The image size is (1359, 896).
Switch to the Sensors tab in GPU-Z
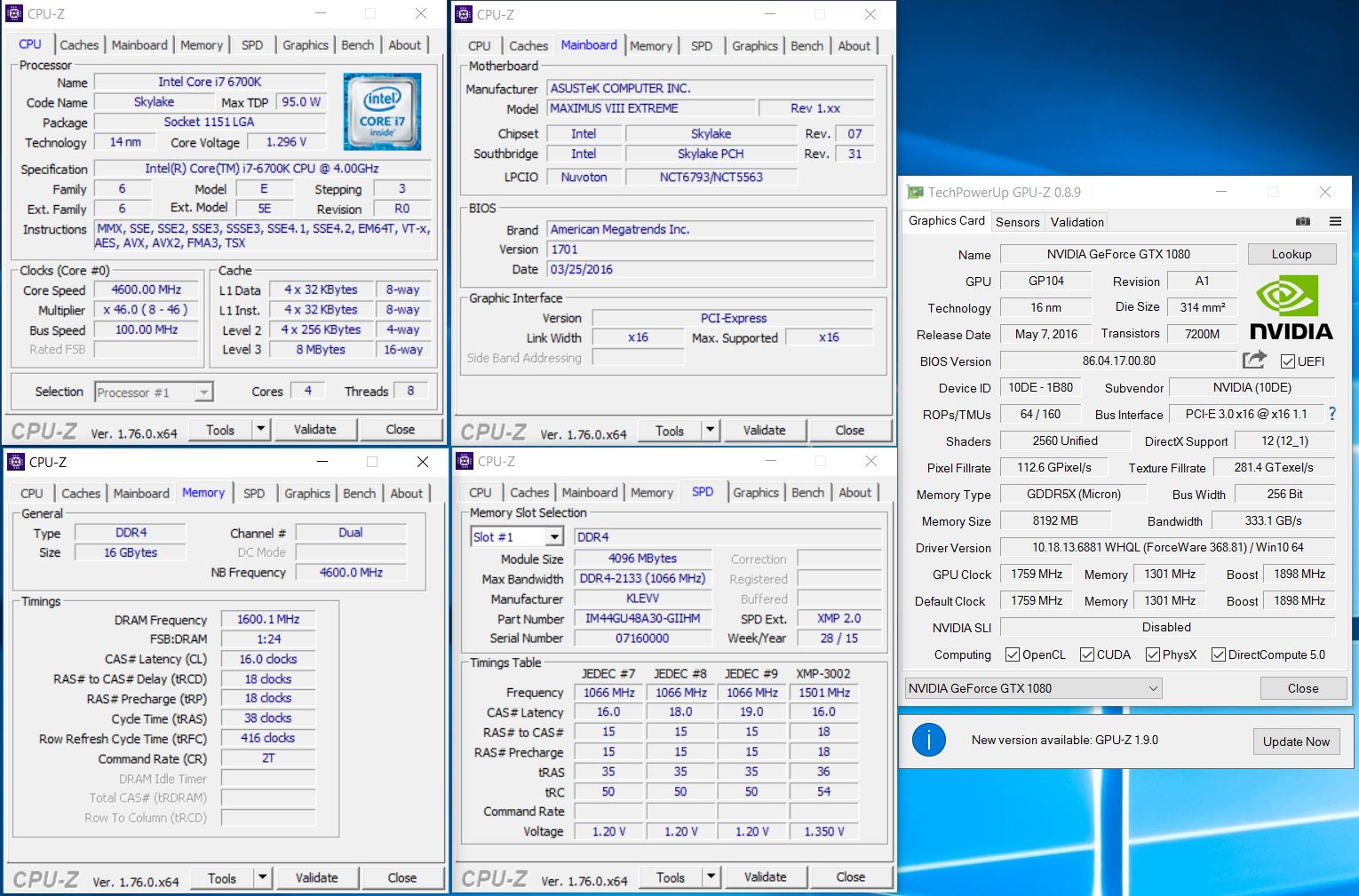(x=1017, y=222)
